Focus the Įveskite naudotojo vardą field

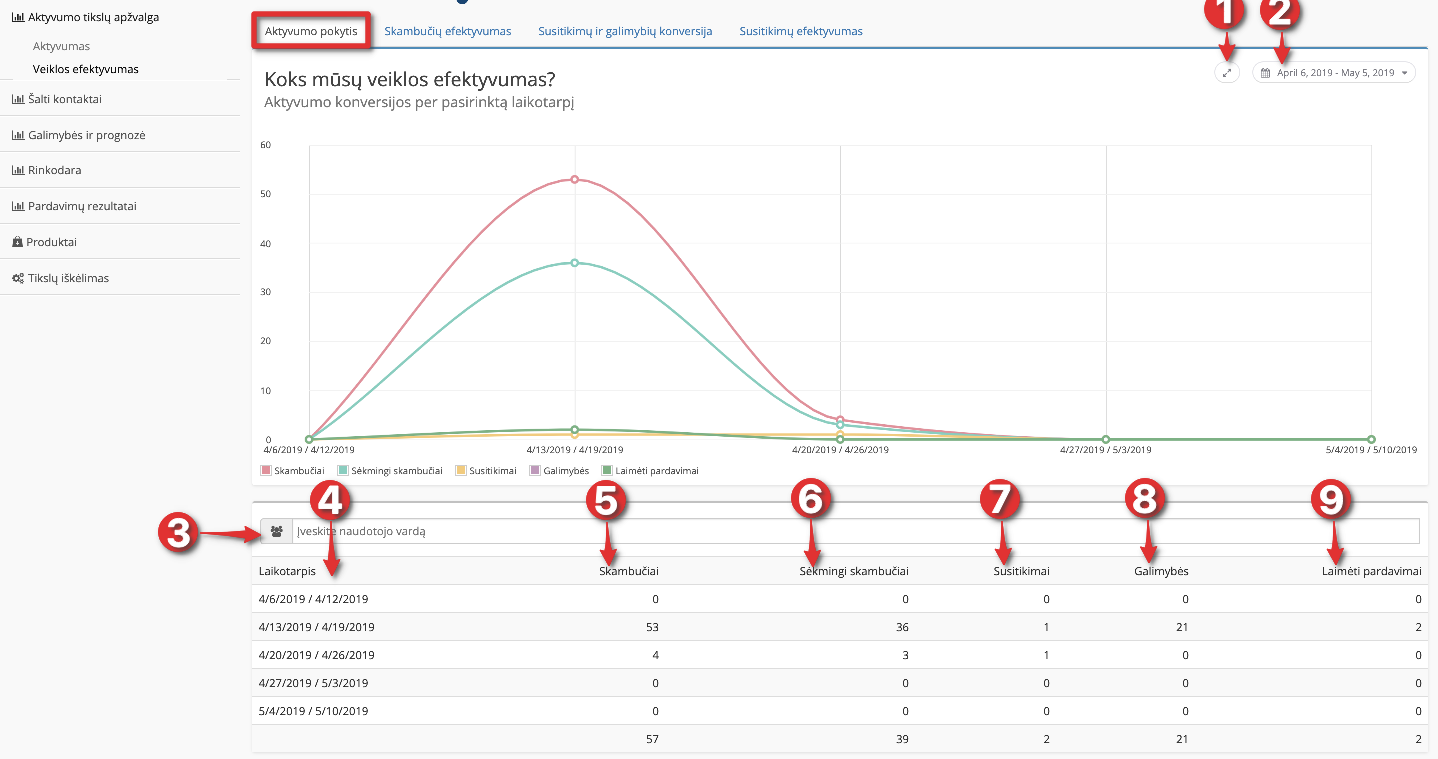[x=855, y=532]
